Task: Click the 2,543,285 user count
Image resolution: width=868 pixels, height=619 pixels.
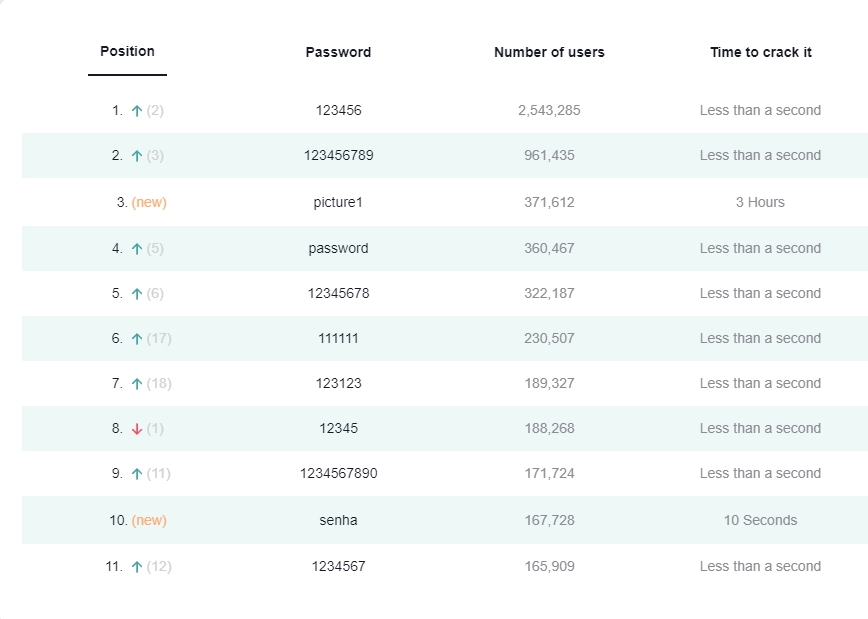Action: point(549,110)
